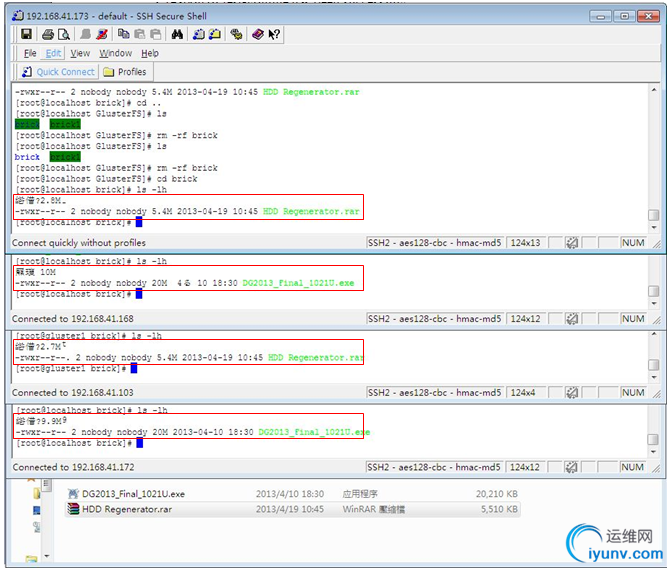669x570 pixels.
Task: Click 'Connected to 192.168.41.168' status text
Action: [x=73, y=319]
